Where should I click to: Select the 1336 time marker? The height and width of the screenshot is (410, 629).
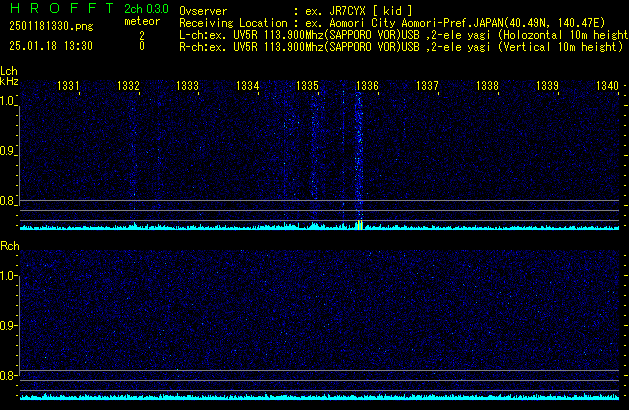pyautogui.click(x=367, y=86)
